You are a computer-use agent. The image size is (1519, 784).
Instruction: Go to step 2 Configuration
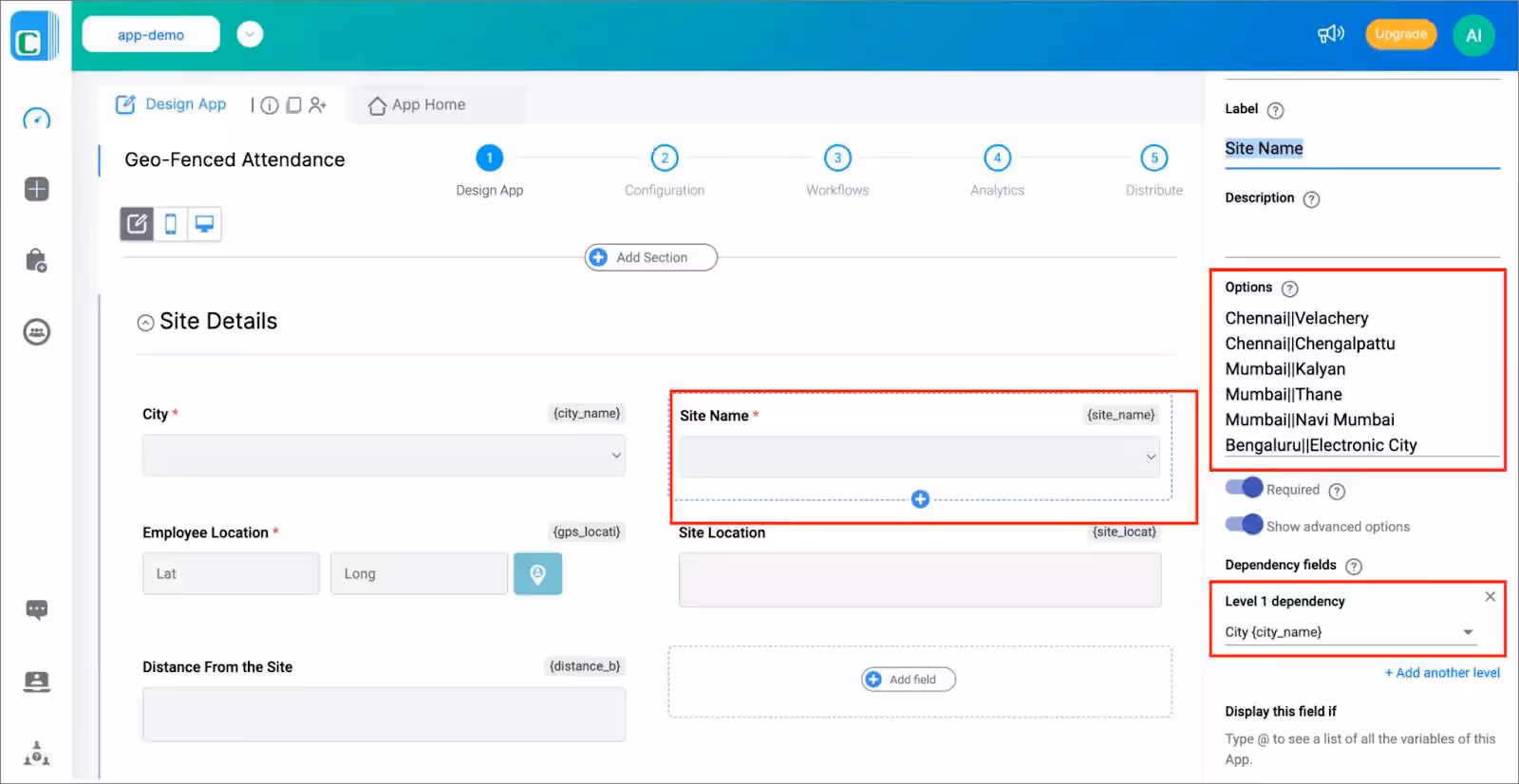pos(665,159)
